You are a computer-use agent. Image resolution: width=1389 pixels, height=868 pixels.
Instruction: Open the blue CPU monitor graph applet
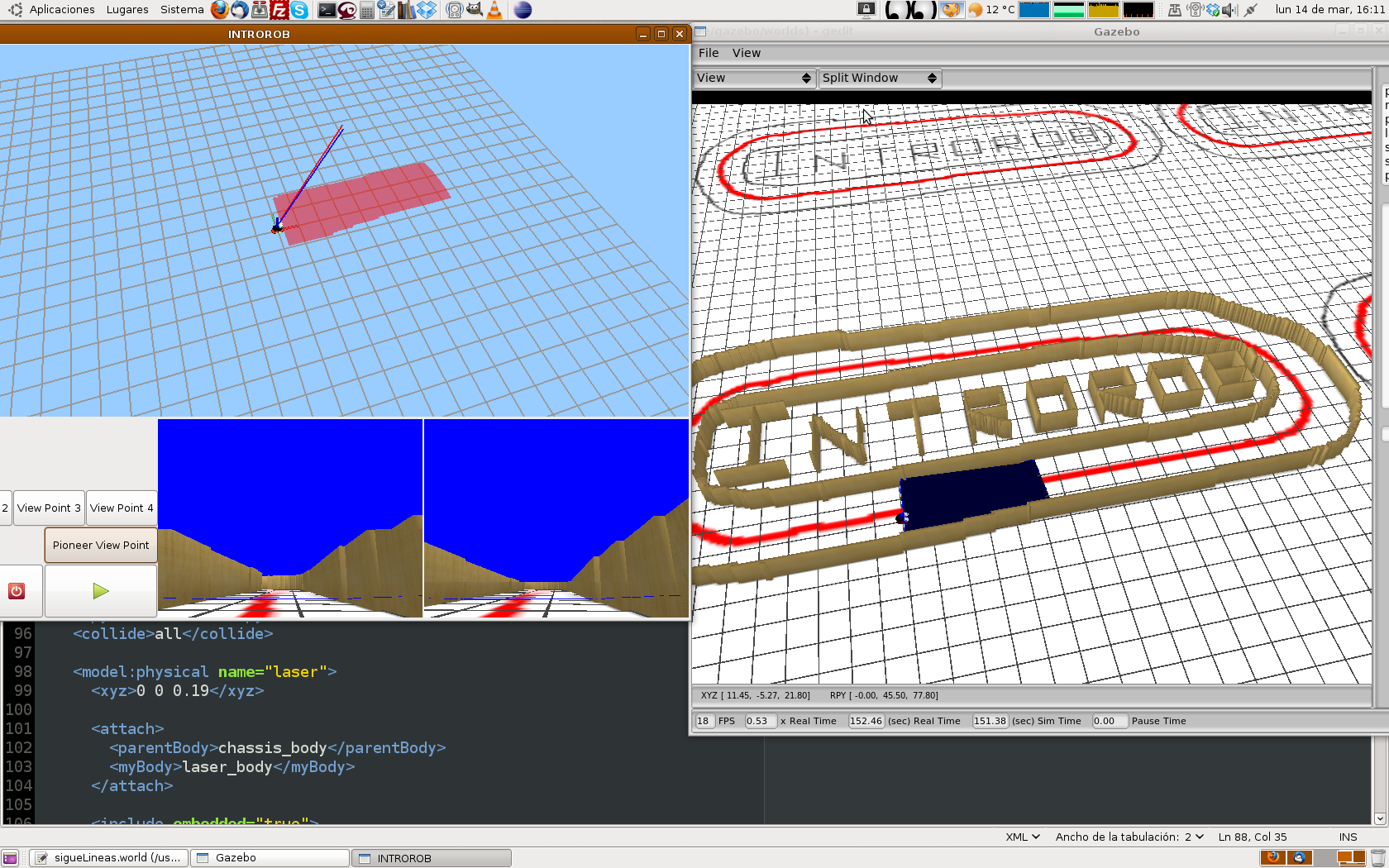click(x=1034, y=10)
